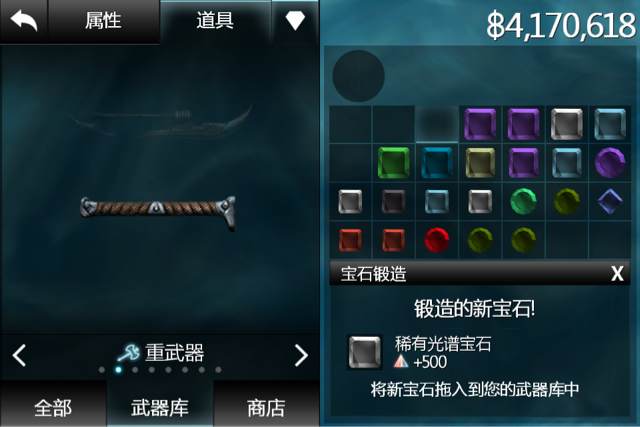Select the heavy weapon hammer handle
Screen dimensions: 640x427
(158, 209)
